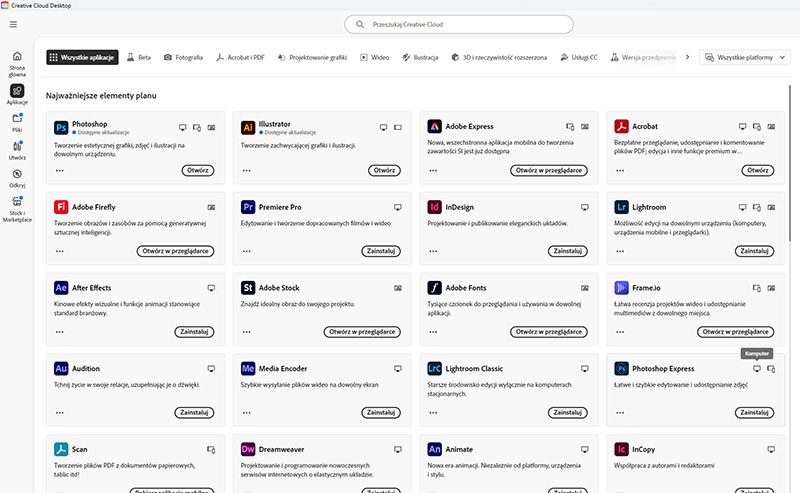This screenshot has height=493, width=800.
Task: Click the Lightroom Classic app icon
Action: [x=434, y=368]
